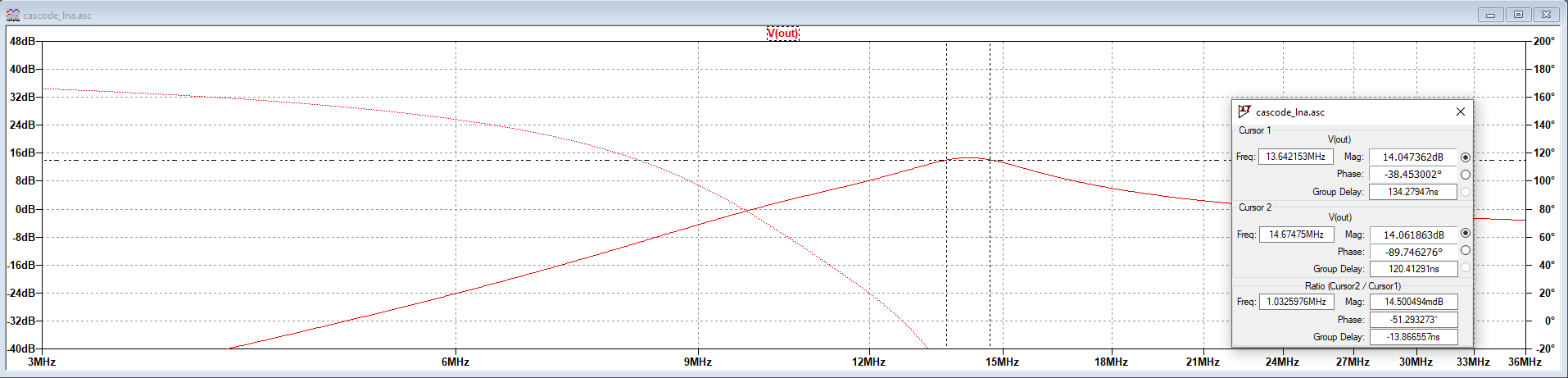This screenshot has width=1568, height=378.
Task: Click the "Cursor 2" group heading
Action: 1255,207
